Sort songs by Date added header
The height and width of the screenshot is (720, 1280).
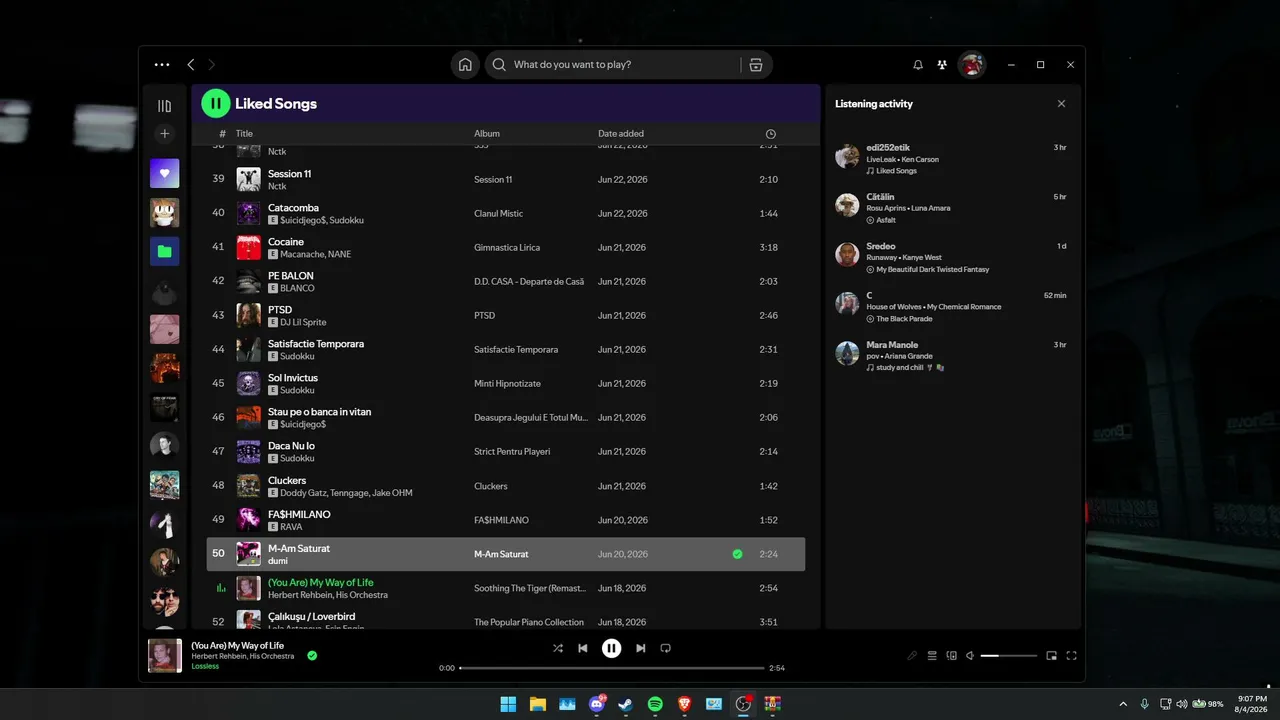pos(621,134)
